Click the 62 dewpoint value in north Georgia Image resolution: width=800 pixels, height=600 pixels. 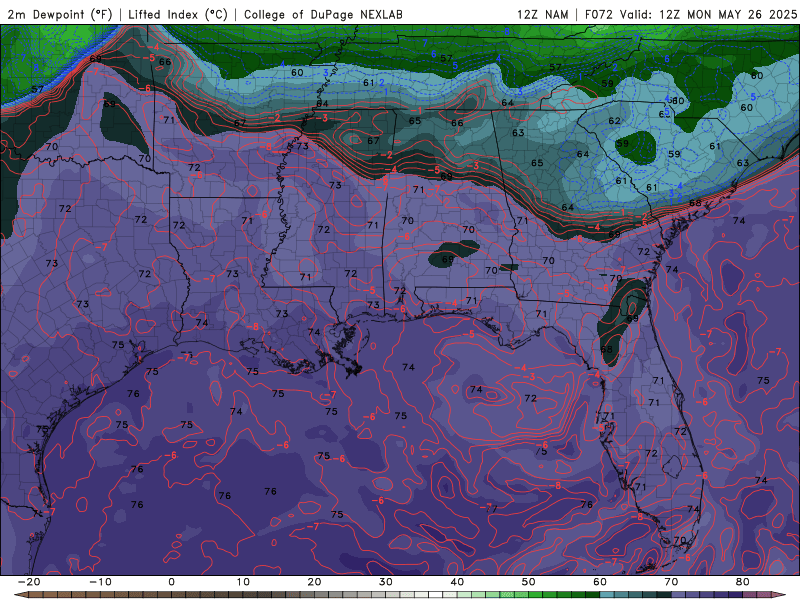pos(614,121)
